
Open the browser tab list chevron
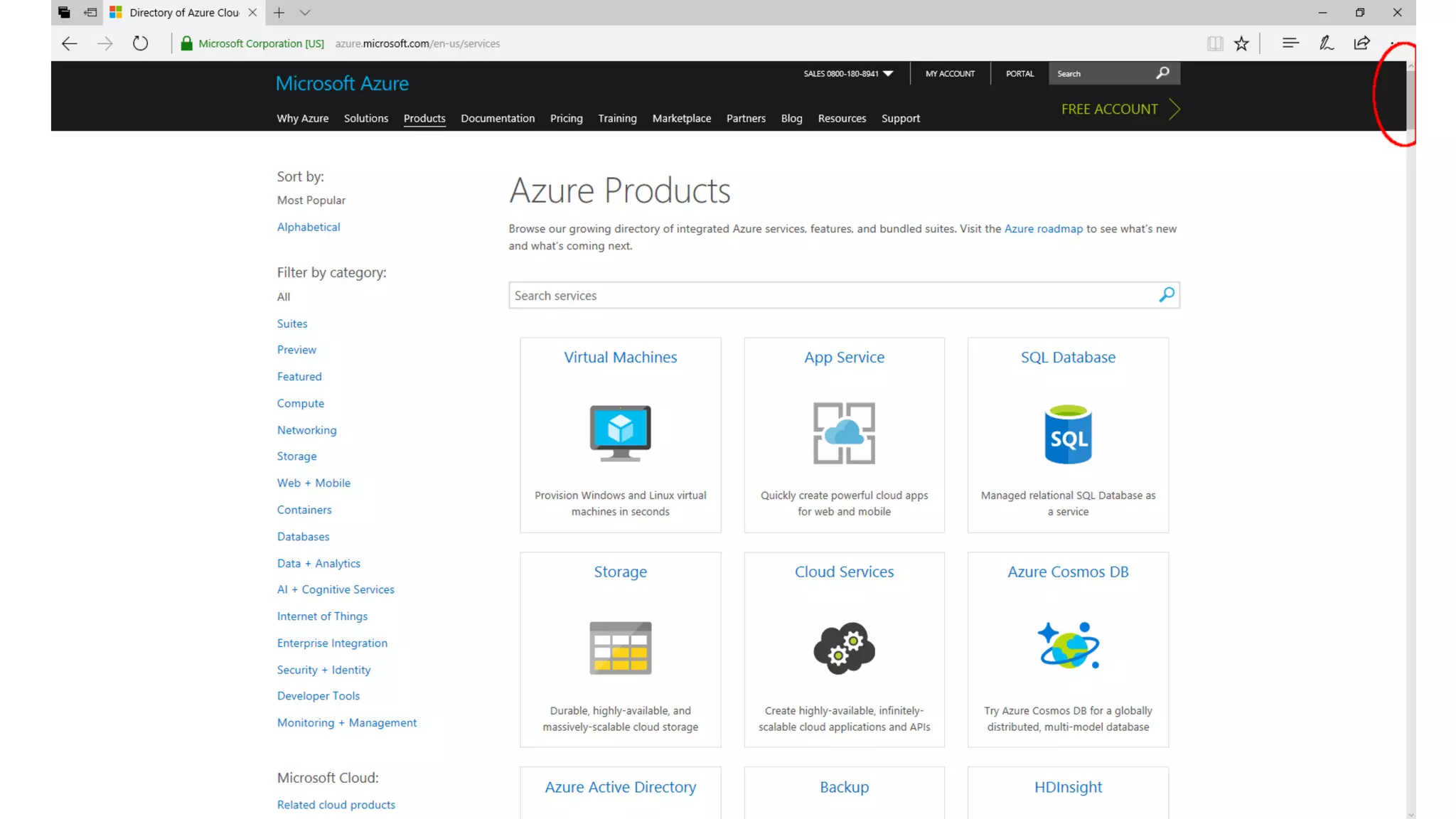(305, 13)
